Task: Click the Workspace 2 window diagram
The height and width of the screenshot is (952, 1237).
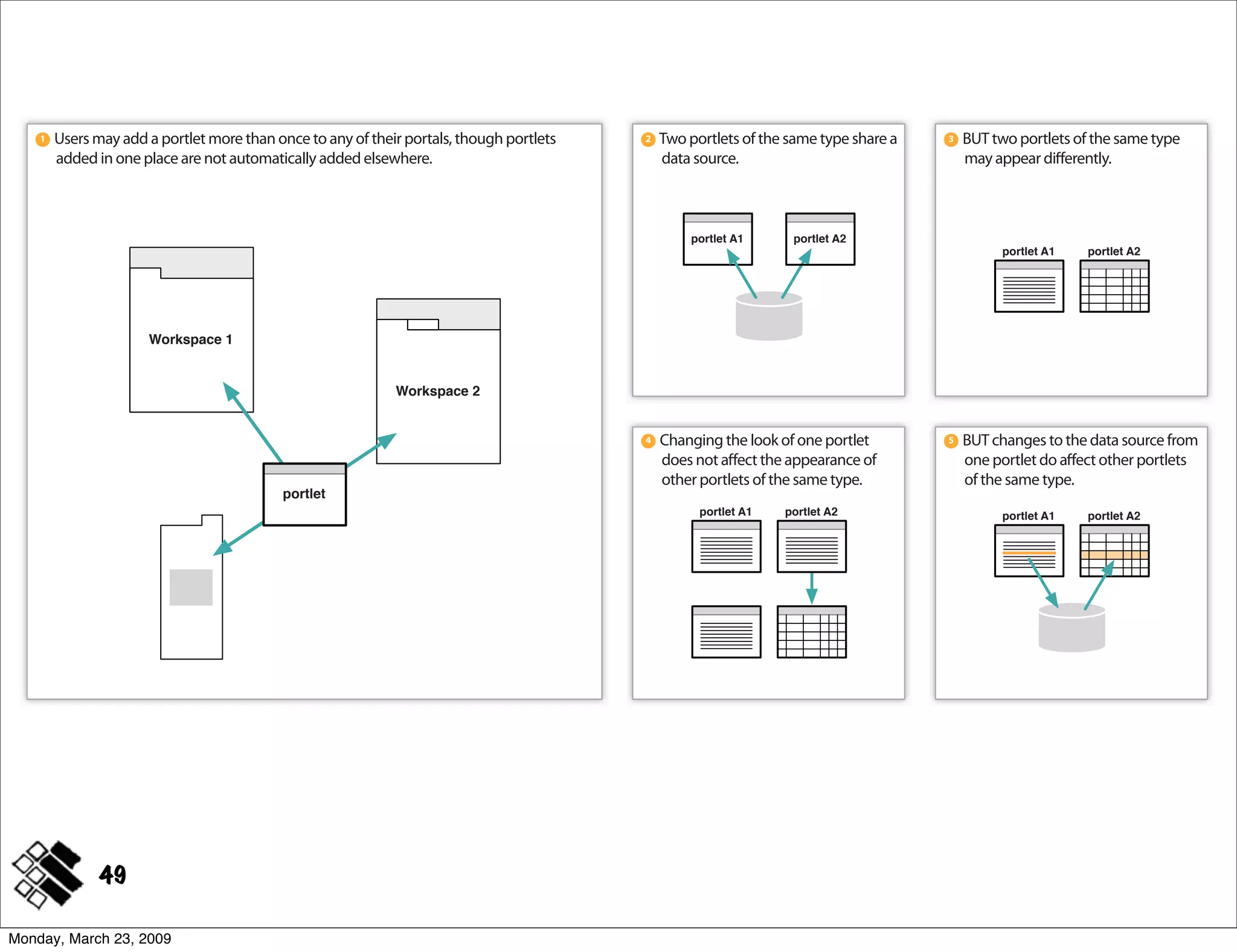Action: (438, 381)
